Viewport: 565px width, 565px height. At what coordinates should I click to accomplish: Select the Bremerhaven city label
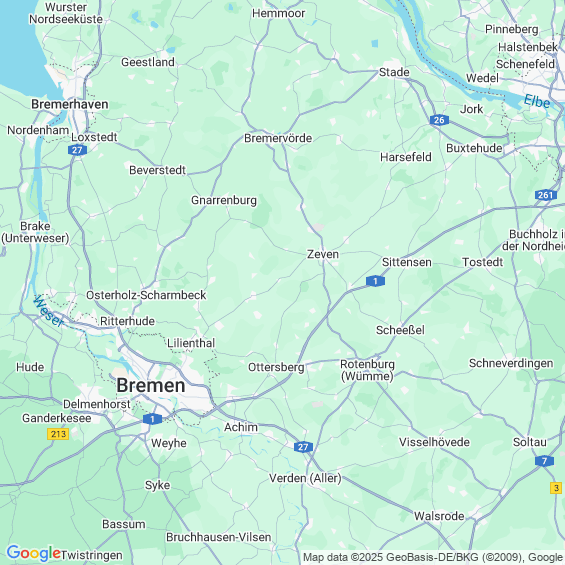[x=70, y=104]
